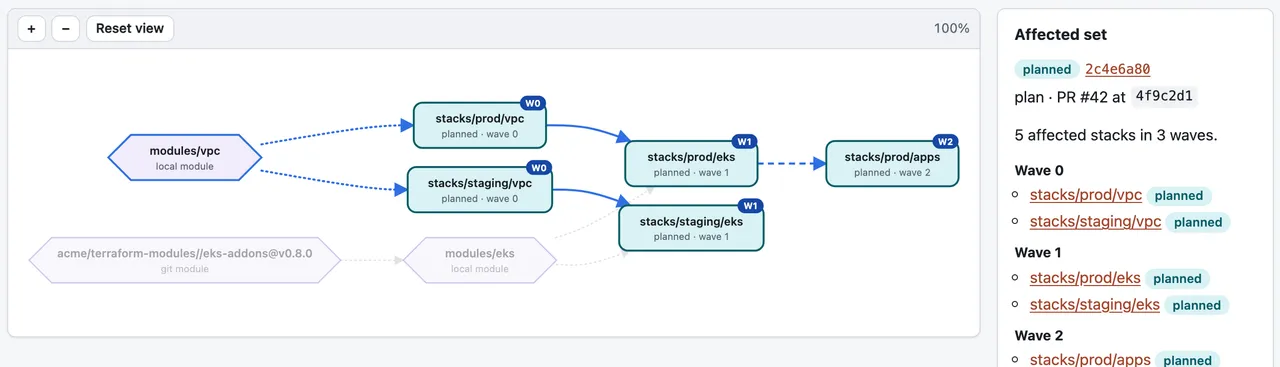Click the Wave 0 heading
This screenshot has width=1280, height=367.
1040,170
